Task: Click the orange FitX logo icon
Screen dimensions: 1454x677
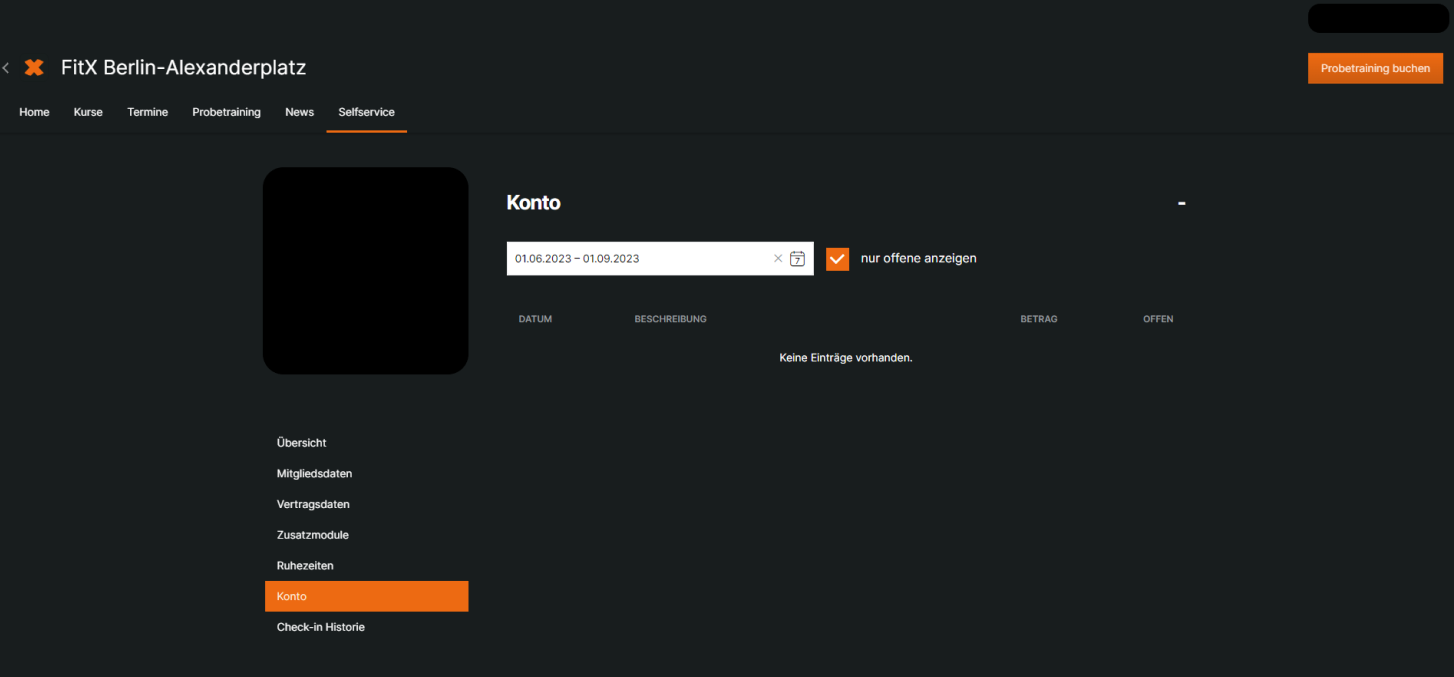Action: click(x=34, y=68)
